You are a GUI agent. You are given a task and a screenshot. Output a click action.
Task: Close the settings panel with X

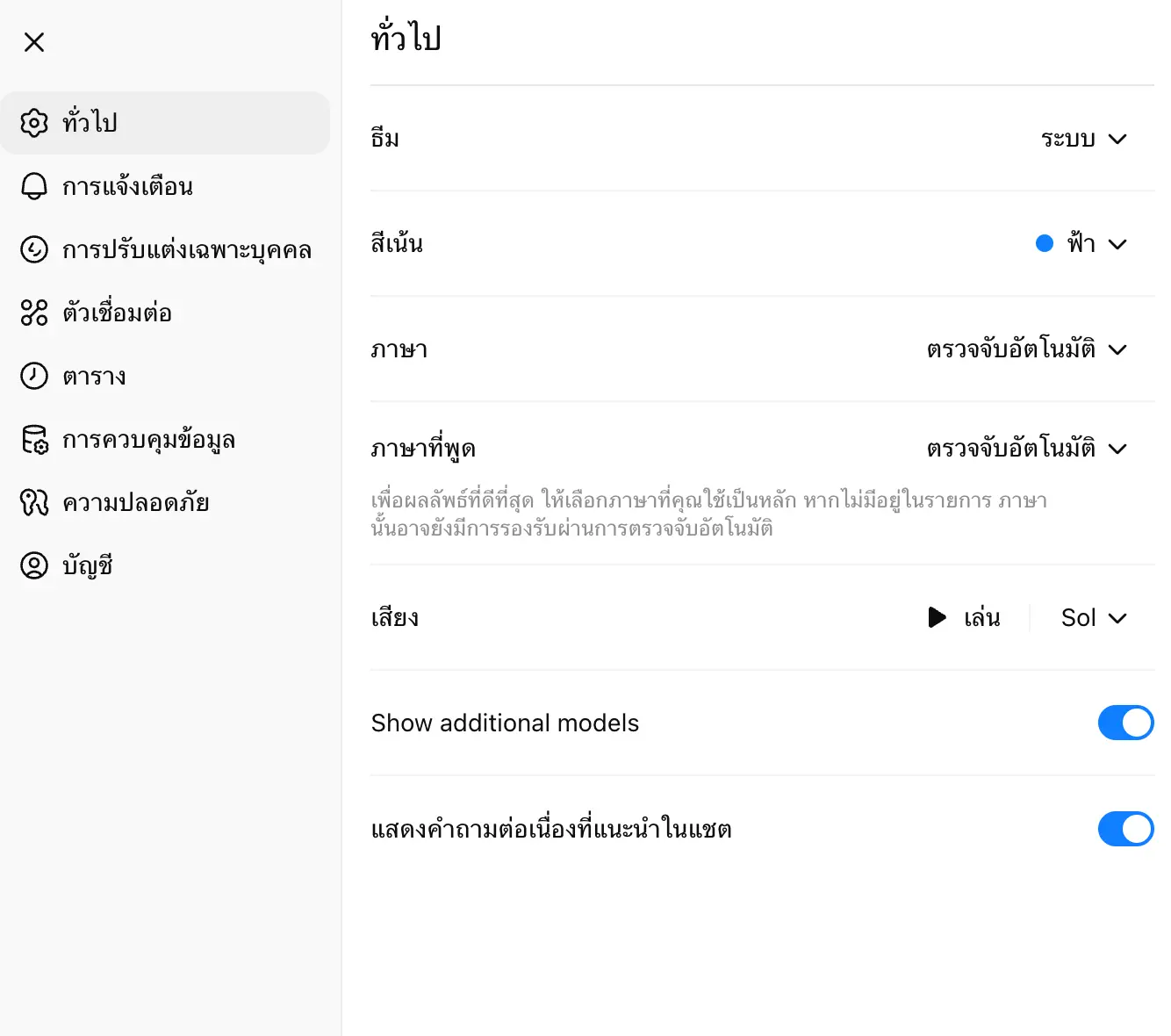pos(34,42)
